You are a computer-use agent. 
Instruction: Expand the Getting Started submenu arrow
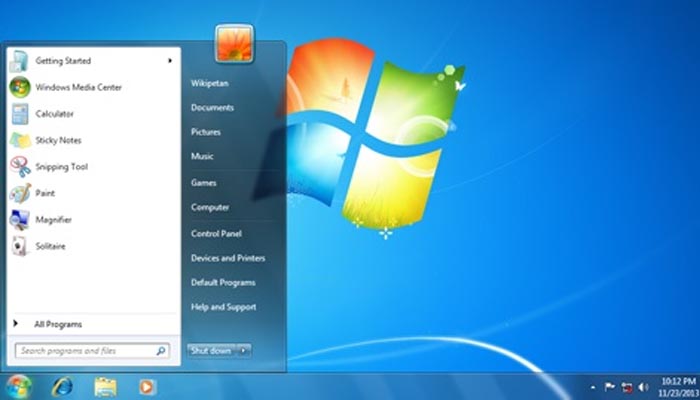(170, 61)
